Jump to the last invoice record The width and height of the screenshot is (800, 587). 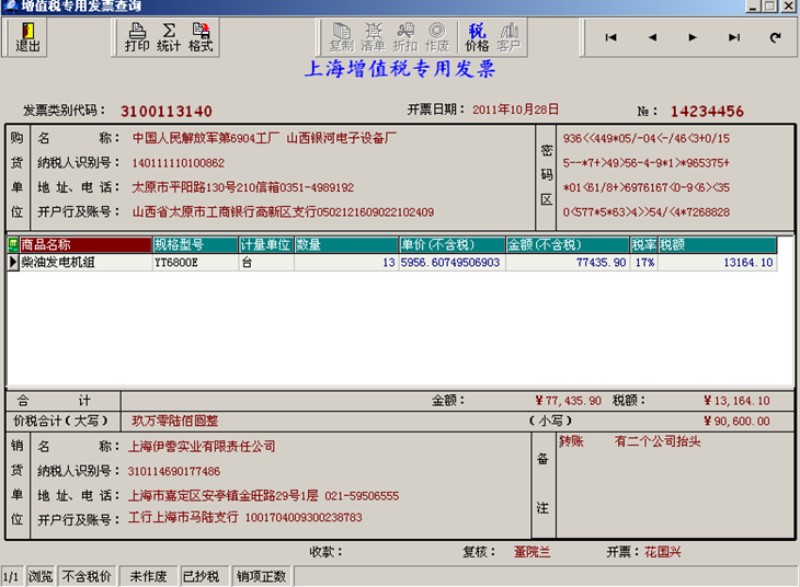tap(734, 38)
